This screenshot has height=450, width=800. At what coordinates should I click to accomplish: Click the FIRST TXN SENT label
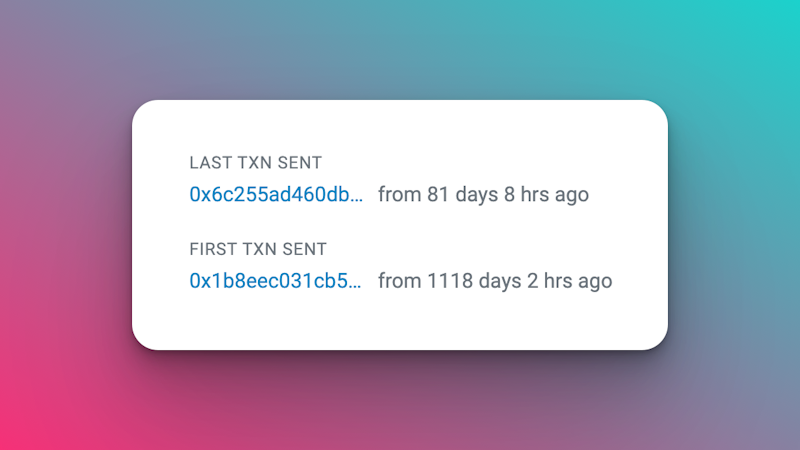258,249
